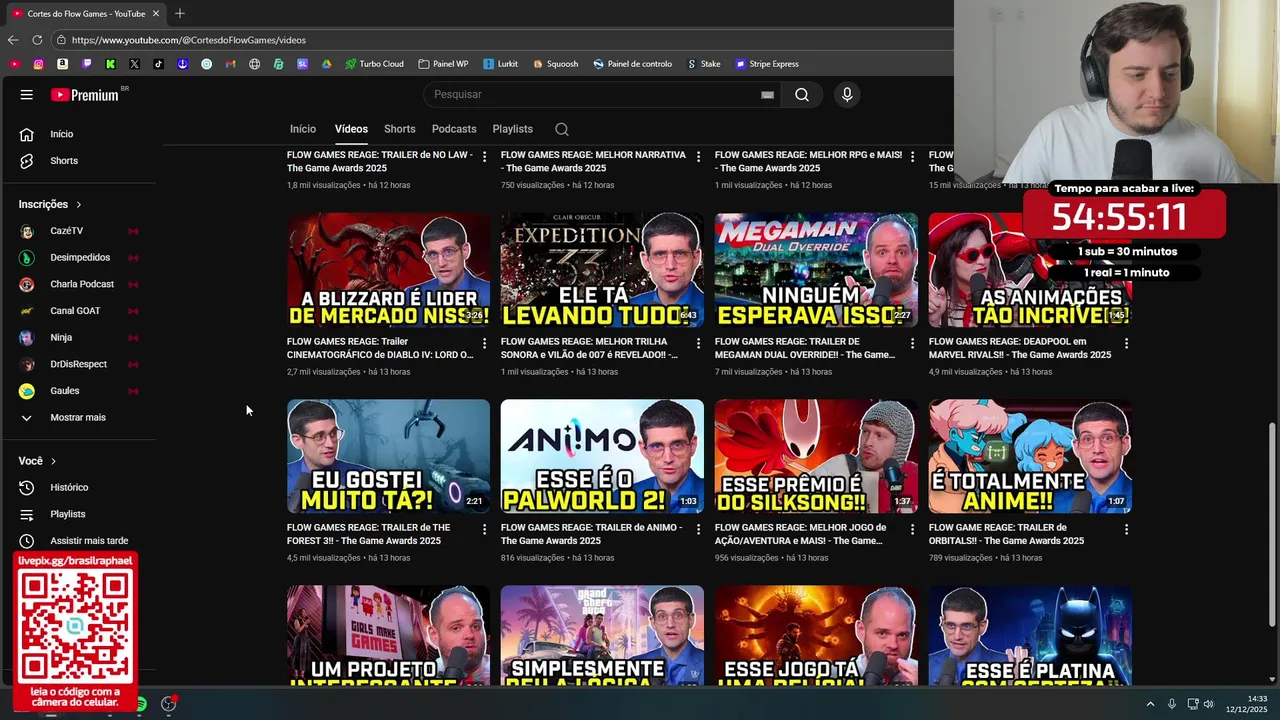Play the ELE TÁ LEVANDO TUDO thumbnail
This screenshot has height=720, width=1280.
pyautogui.click(x=602, y=270)
